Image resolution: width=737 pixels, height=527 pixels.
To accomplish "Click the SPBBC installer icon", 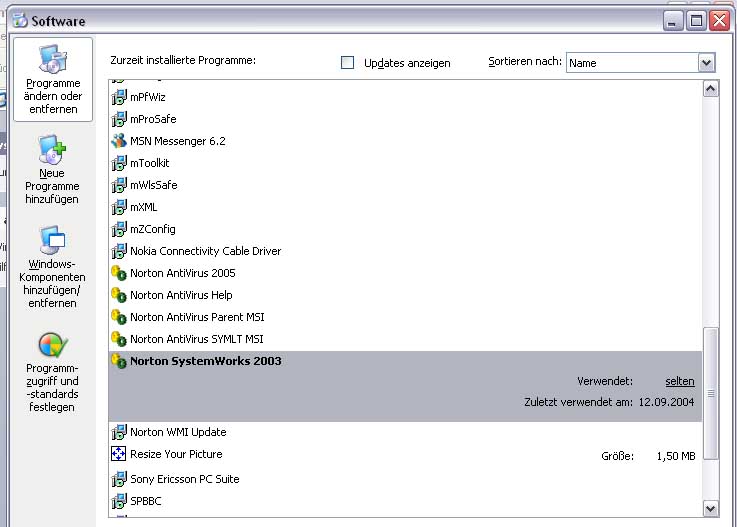I will [x=119, y=501].
